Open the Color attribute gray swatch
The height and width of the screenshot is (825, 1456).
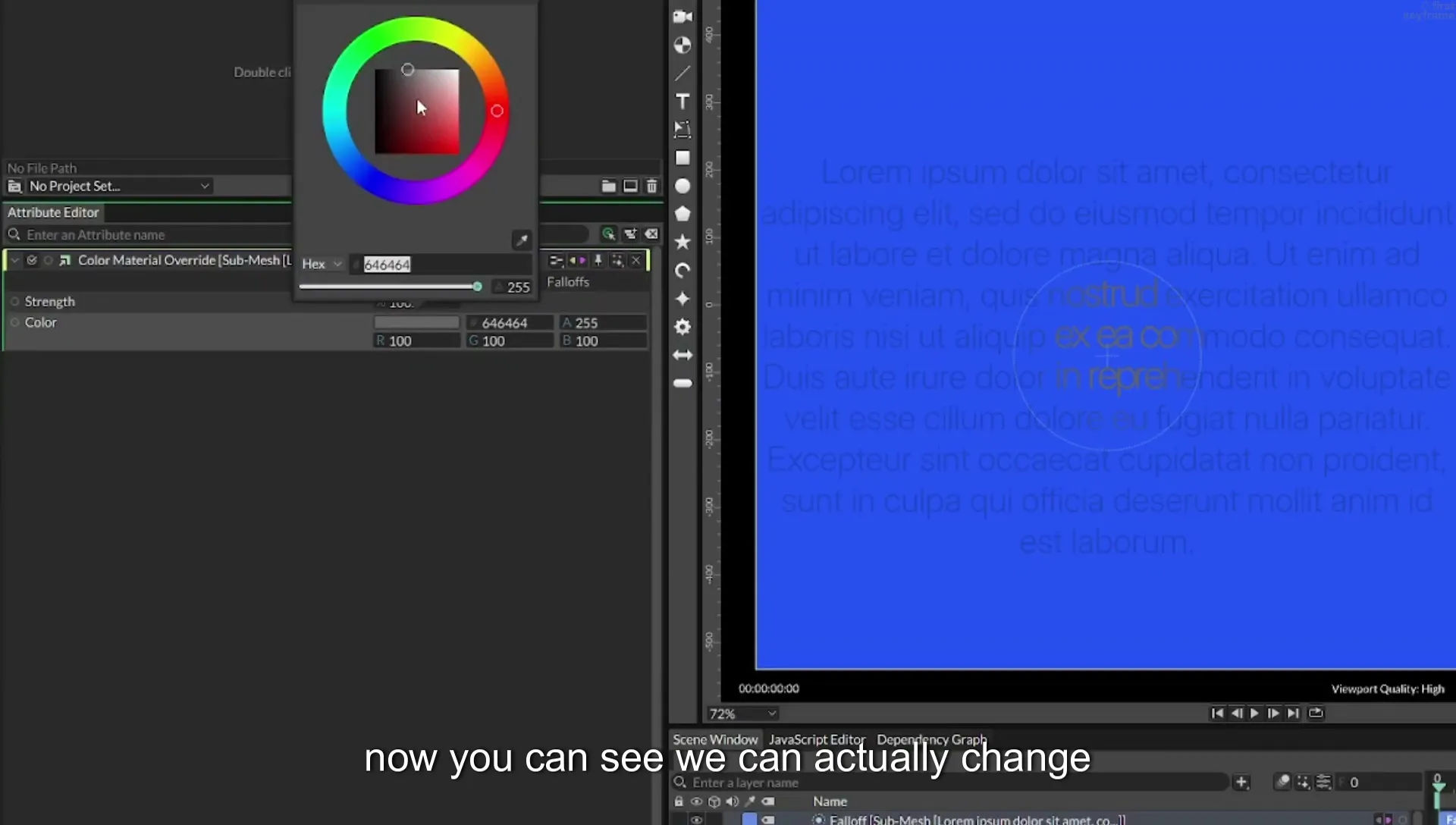[417, 323]
